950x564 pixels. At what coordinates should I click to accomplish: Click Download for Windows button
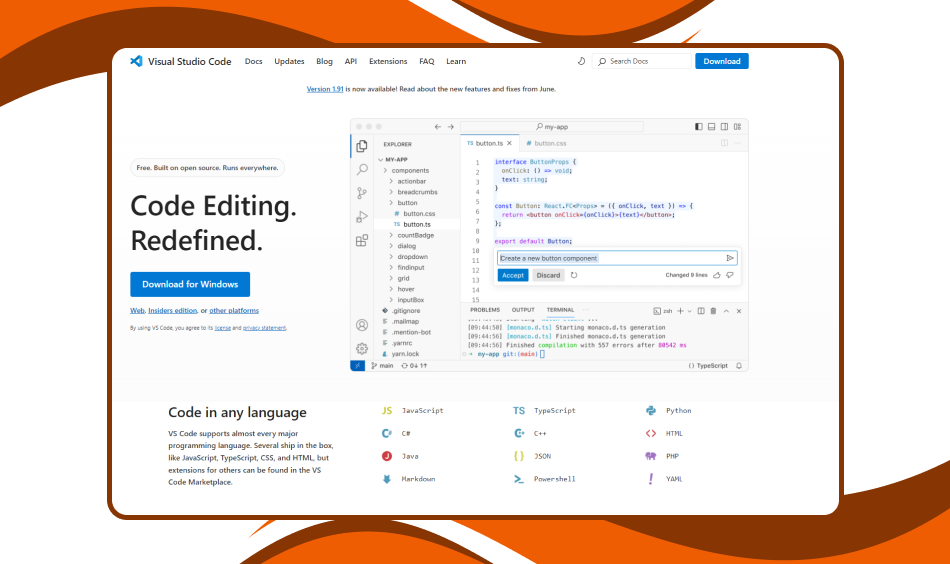click(190, 284)
